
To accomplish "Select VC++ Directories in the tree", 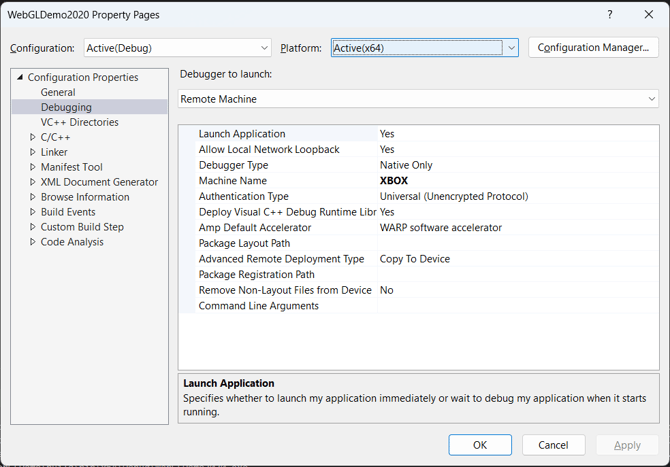I will click(79, 122).
